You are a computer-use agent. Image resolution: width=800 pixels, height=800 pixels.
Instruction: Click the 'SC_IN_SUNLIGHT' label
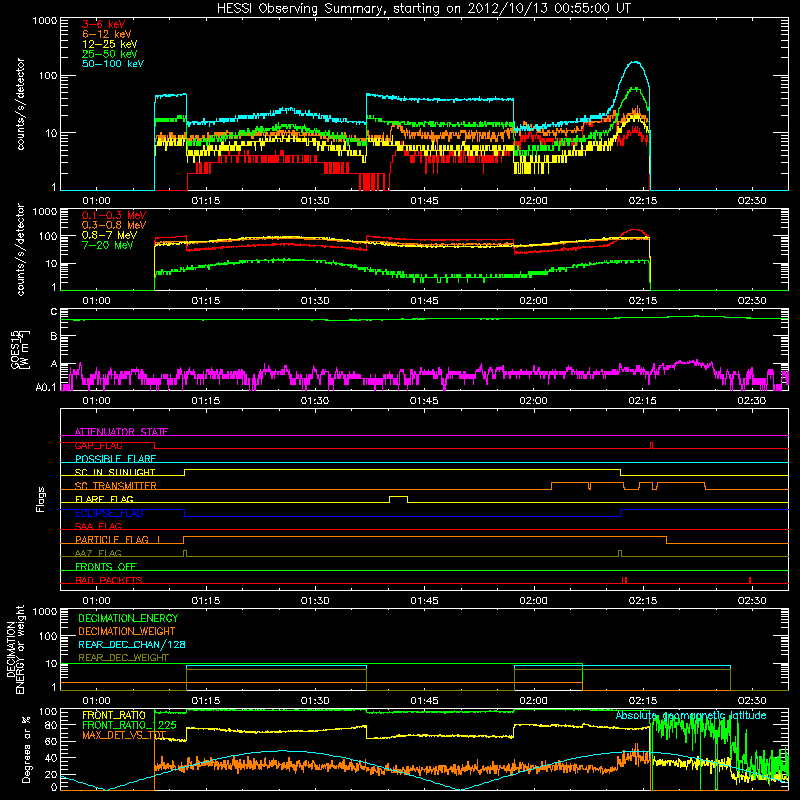click(115, 472)
